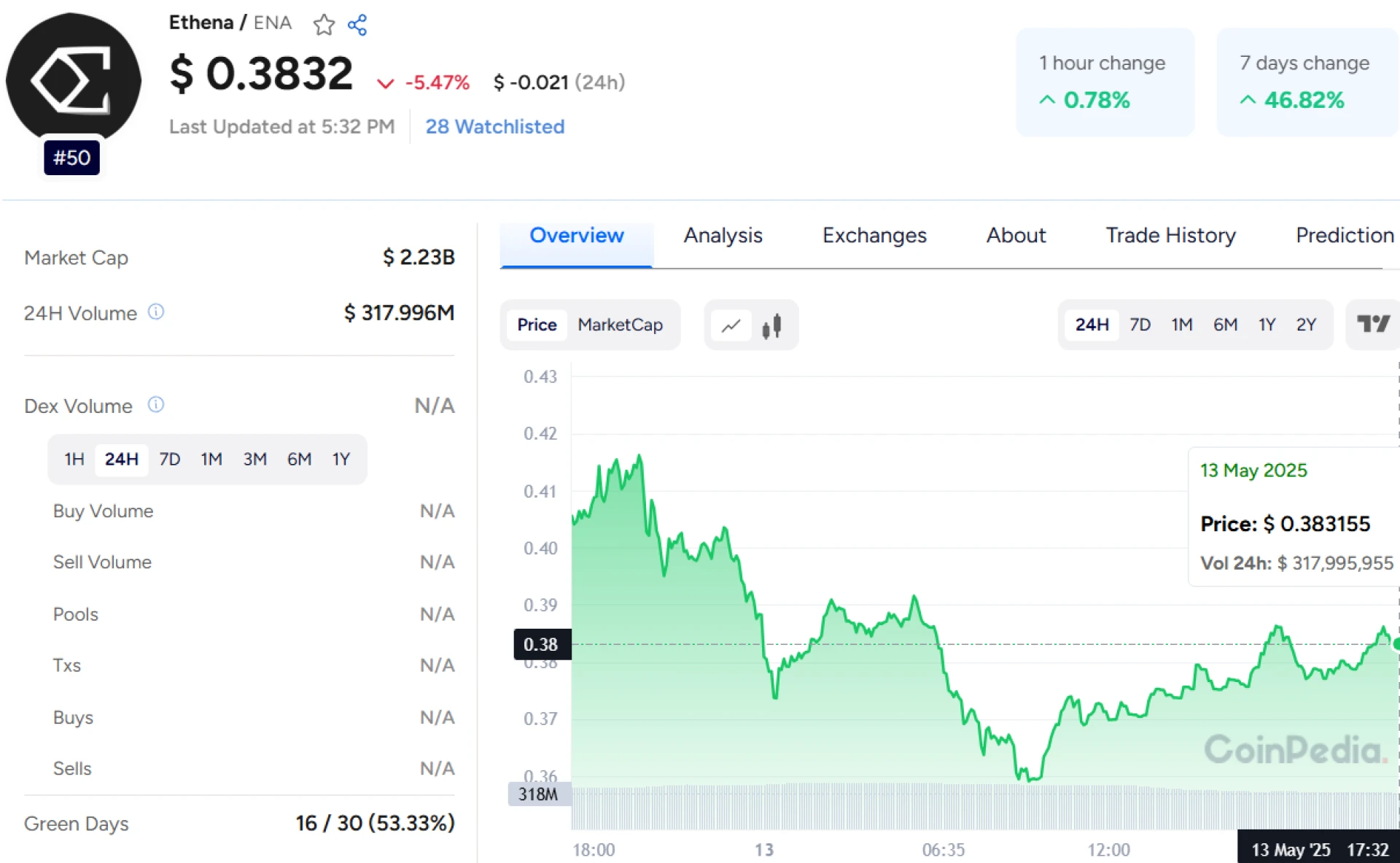This screenshot has width=1400, height=863.
Task: Select 7D chart time range
Action: (1140, 325)
